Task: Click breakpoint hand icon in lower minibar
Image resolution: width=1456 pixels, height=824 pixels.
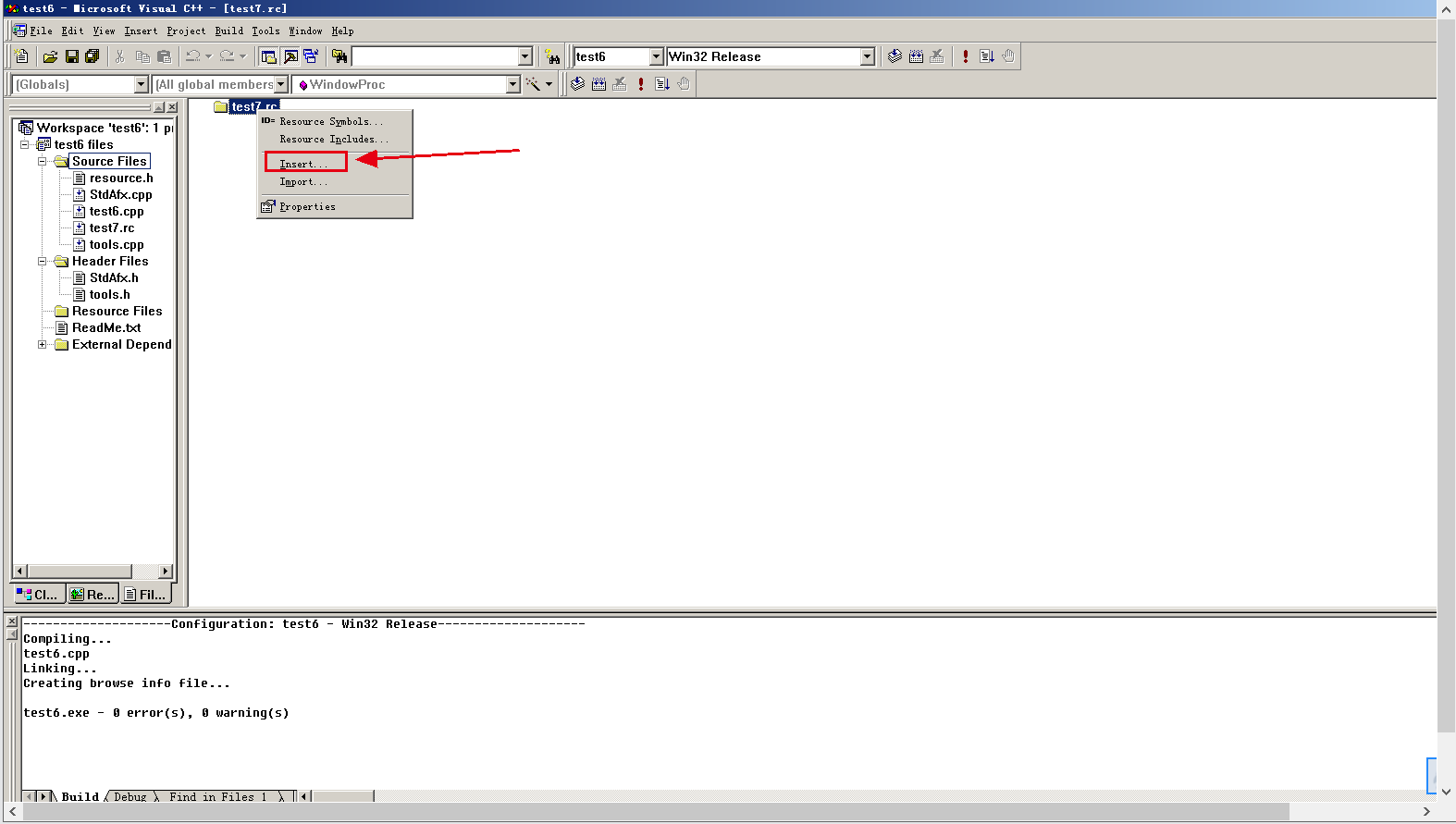Action: point(684,84)
